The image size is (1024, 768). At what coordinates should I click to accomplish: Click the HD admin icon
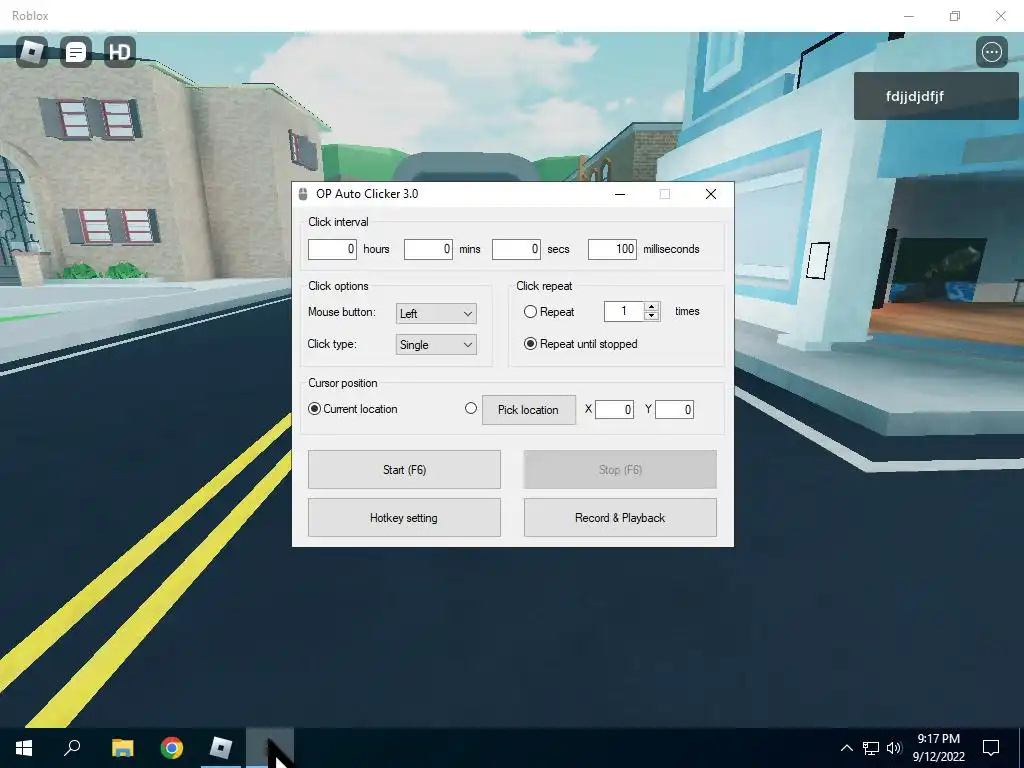pos(120,52)
